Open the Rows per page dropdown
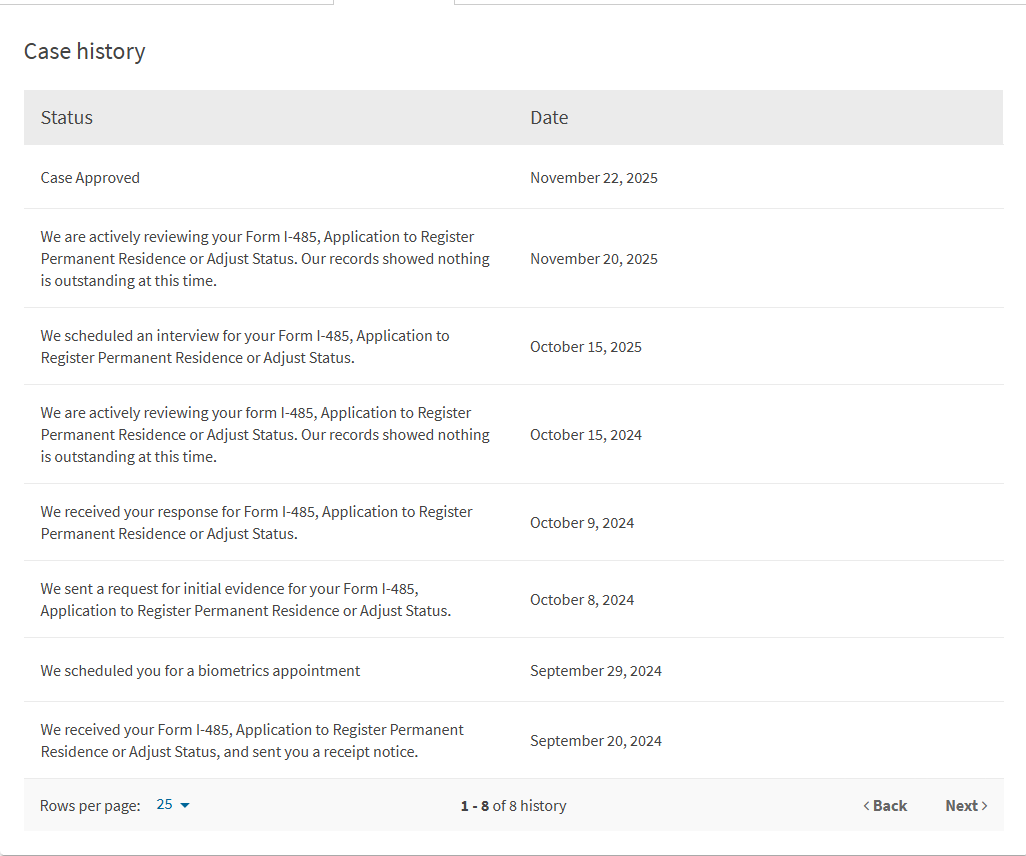Image resolution: width=1026 pixels, height=856 pixels. (173, 805)
